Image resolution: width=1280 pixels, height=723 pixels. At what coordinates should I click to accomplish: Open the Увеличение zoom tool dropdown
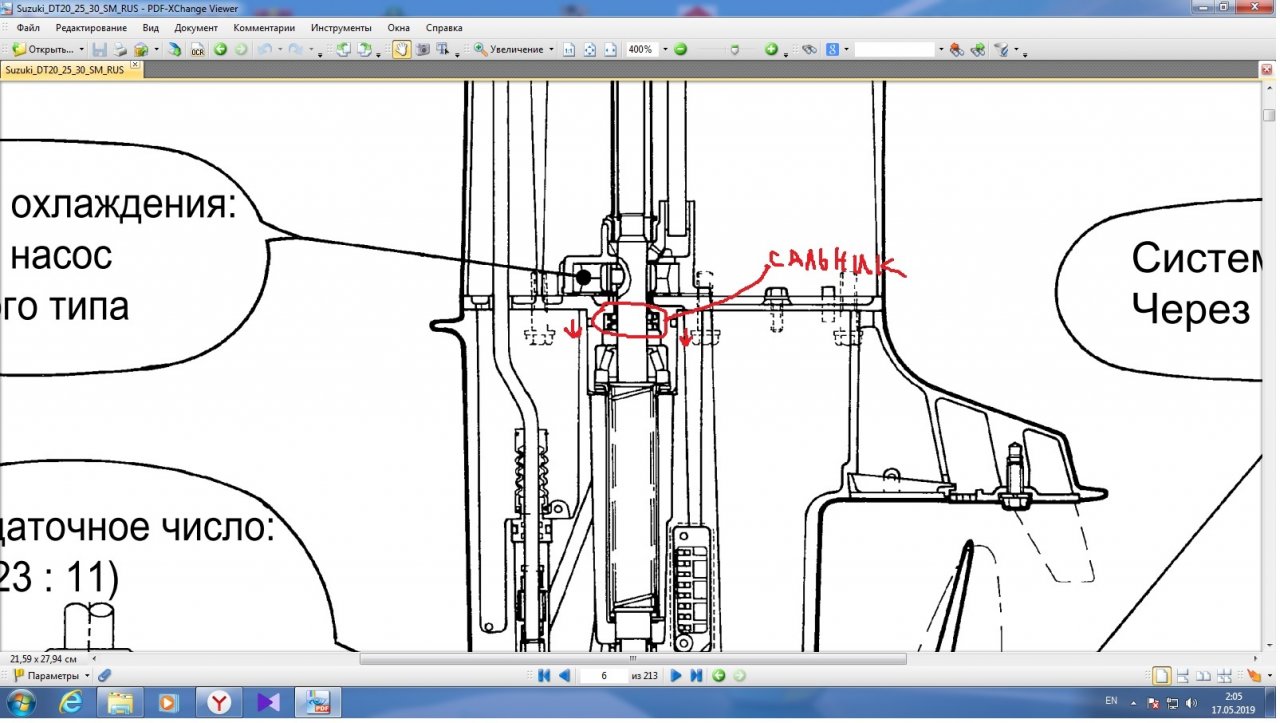point(551,49)
